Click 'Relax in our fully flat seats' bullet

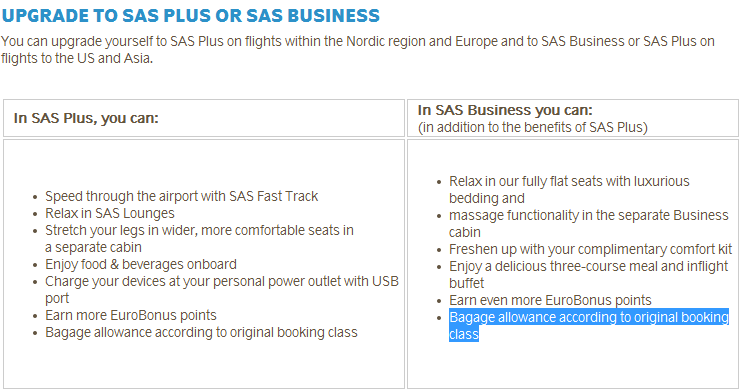coord(569,190)
